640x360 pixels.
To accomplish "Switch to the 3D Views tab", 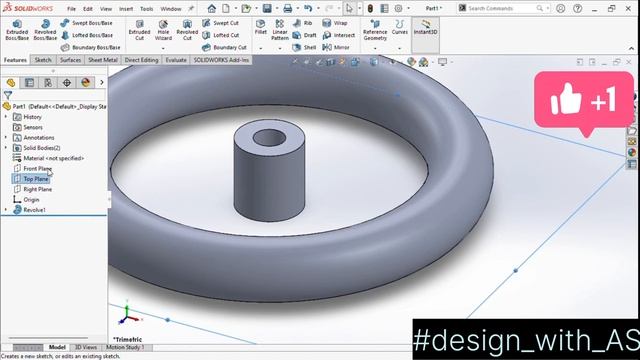I will click(x=86, y=347).
